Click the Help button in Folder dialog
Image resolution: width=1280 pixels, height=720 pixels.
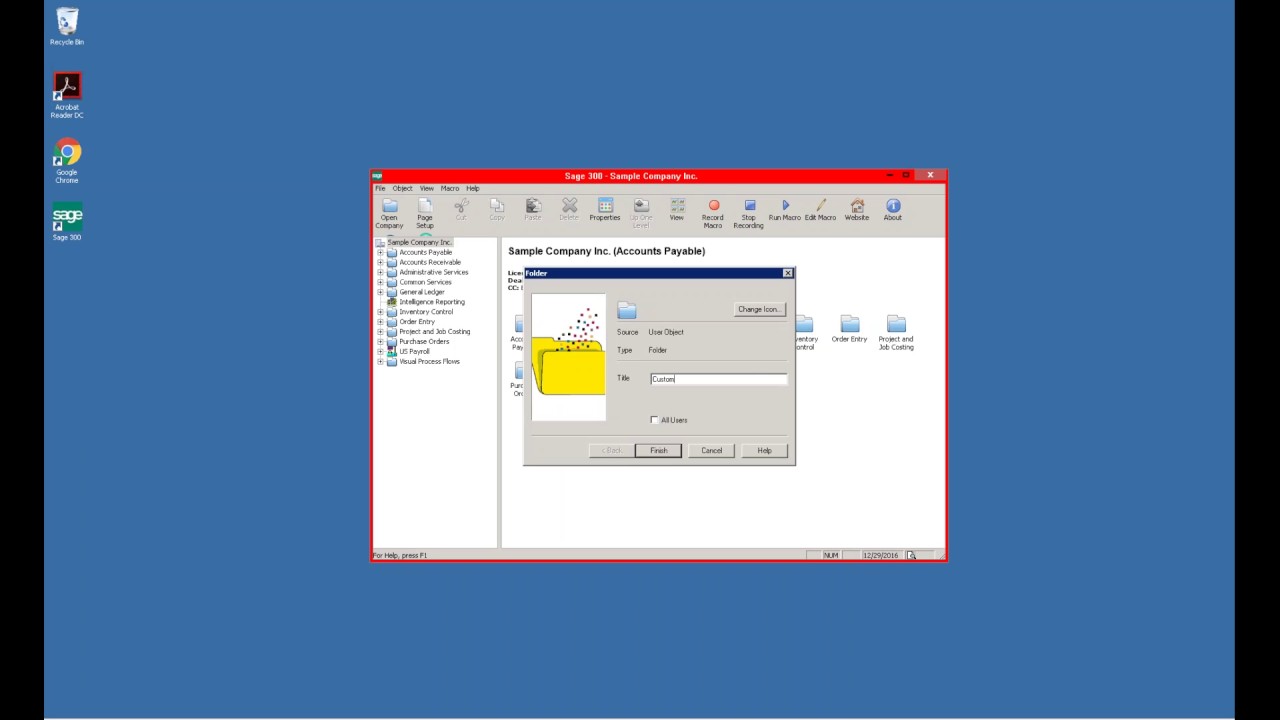click(764, 450)
